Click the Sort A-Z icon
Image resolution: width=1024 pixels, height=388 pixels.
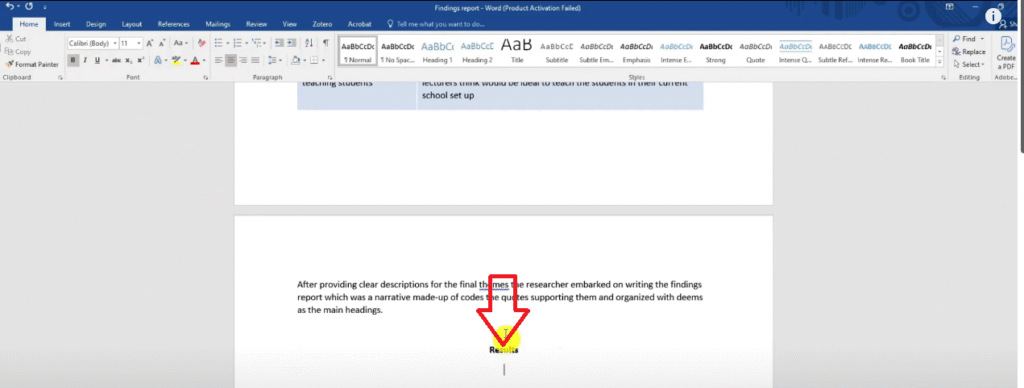(310, 43)
